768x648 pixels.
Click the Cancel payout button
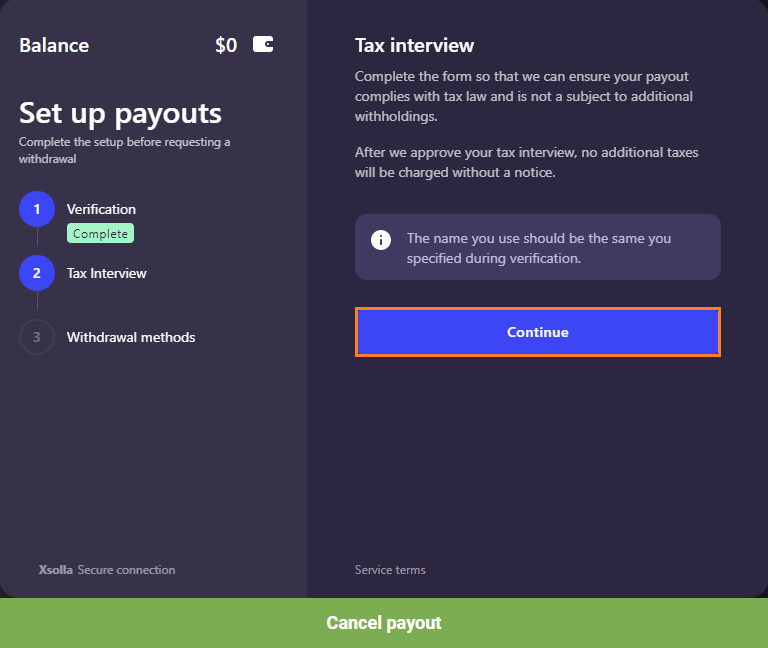(384, 623)
